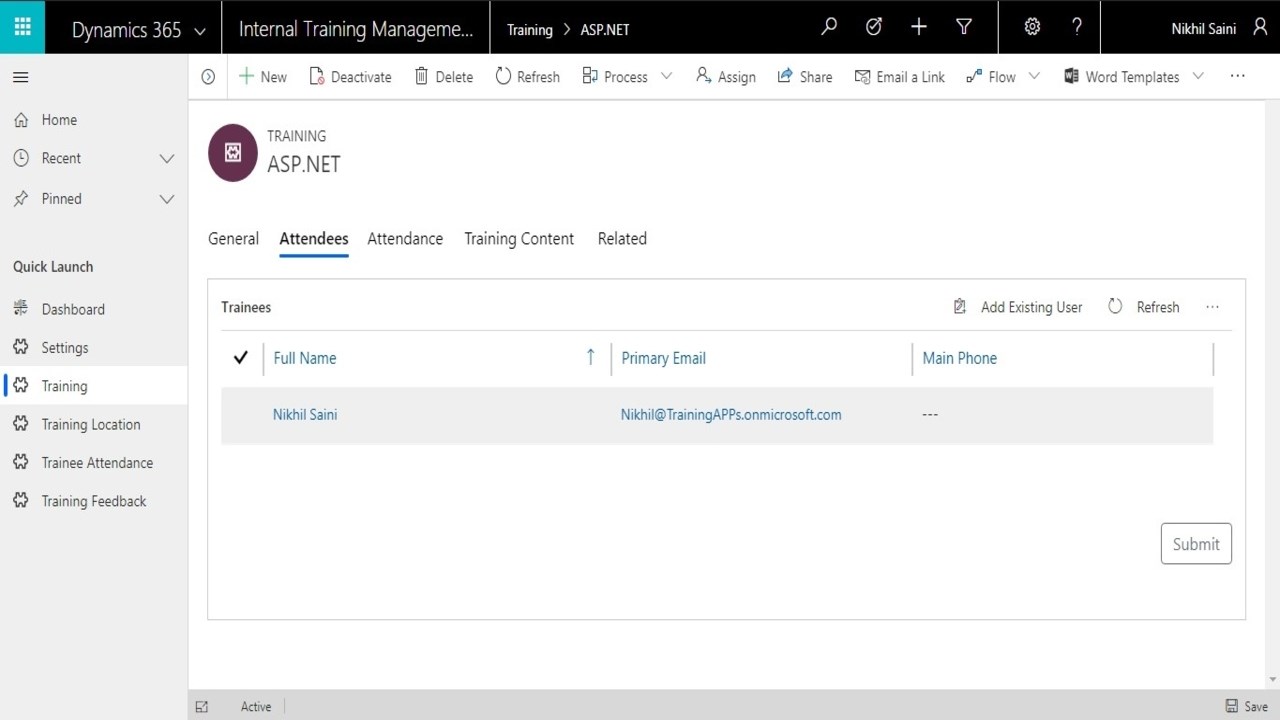Click Email a Link
The width and height of the screenshot is (1280, 720).
click(899, 77)
